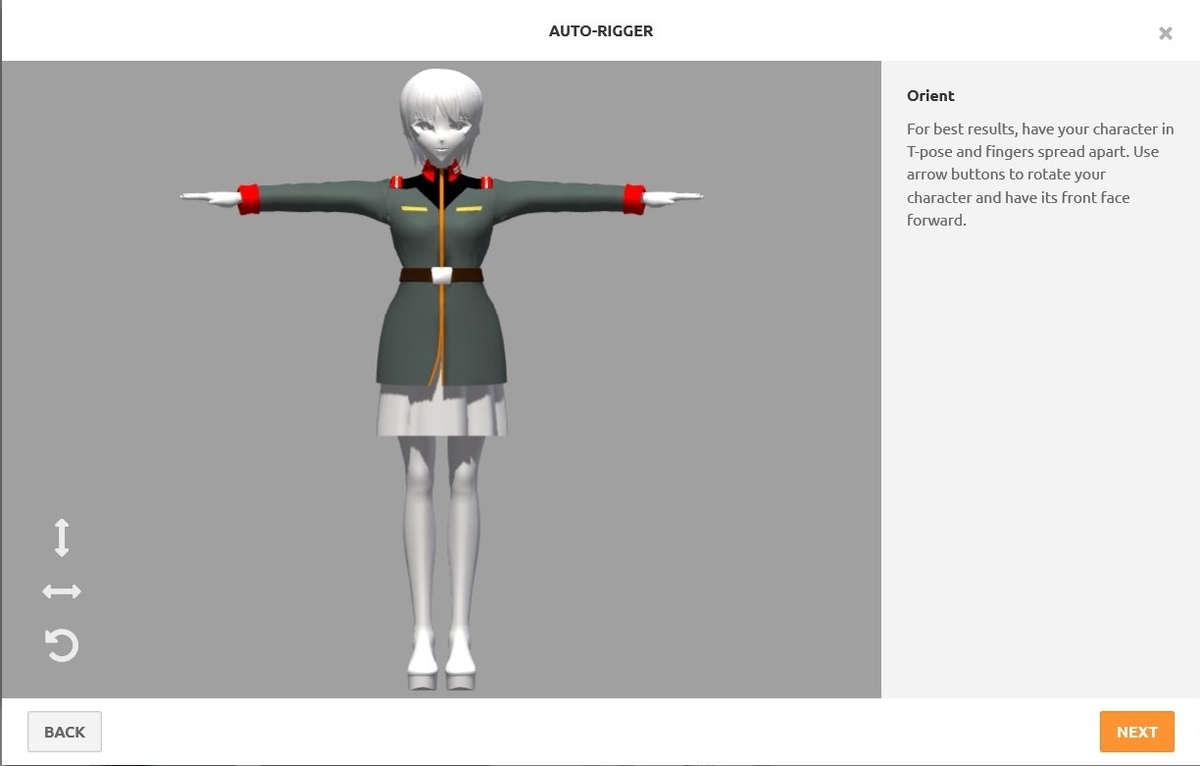The image size is (1200, 766).
Task: Click the Orient heading
Action: coord(931,96)
